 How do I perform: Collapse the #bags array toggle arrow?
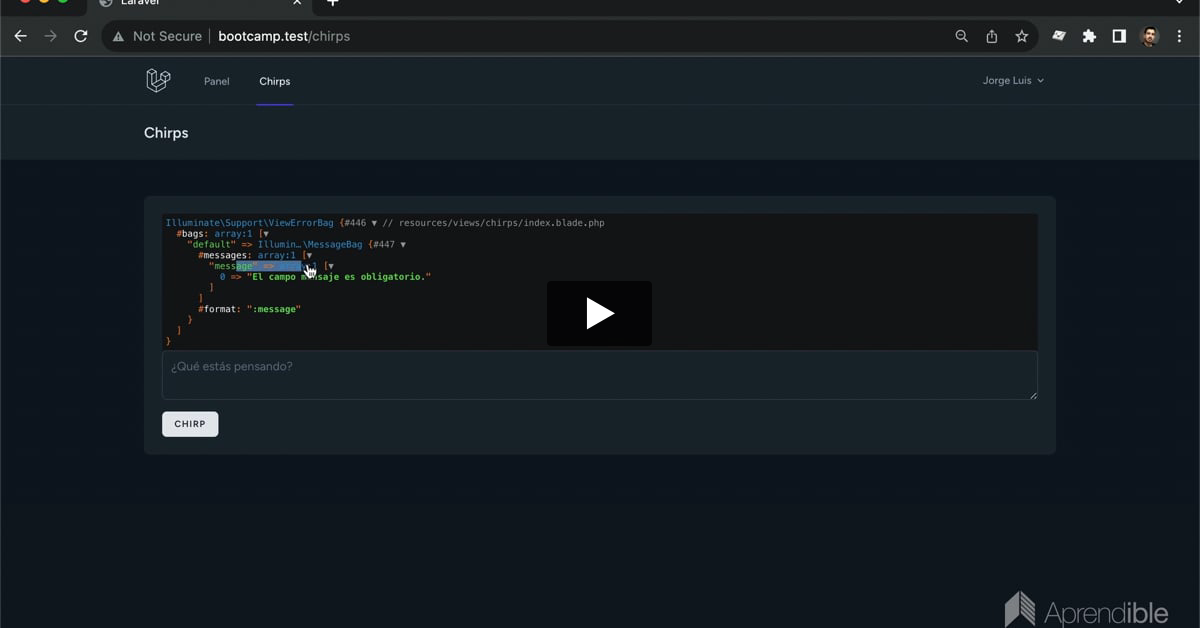[x=265, y=234]
